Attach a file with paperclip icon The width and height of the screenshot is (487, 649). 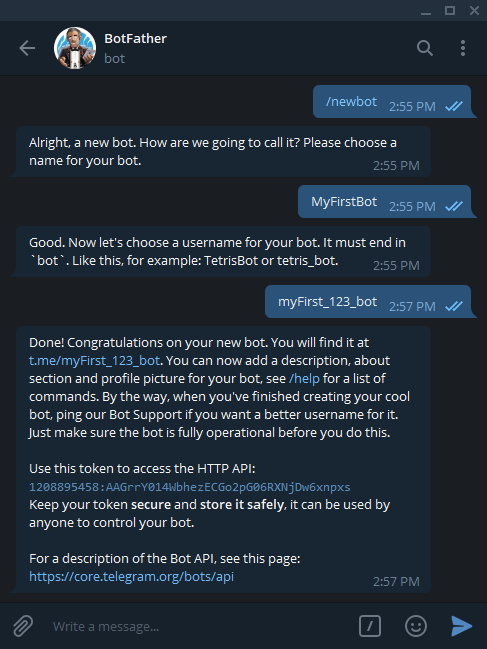click(x=23, y=626)
